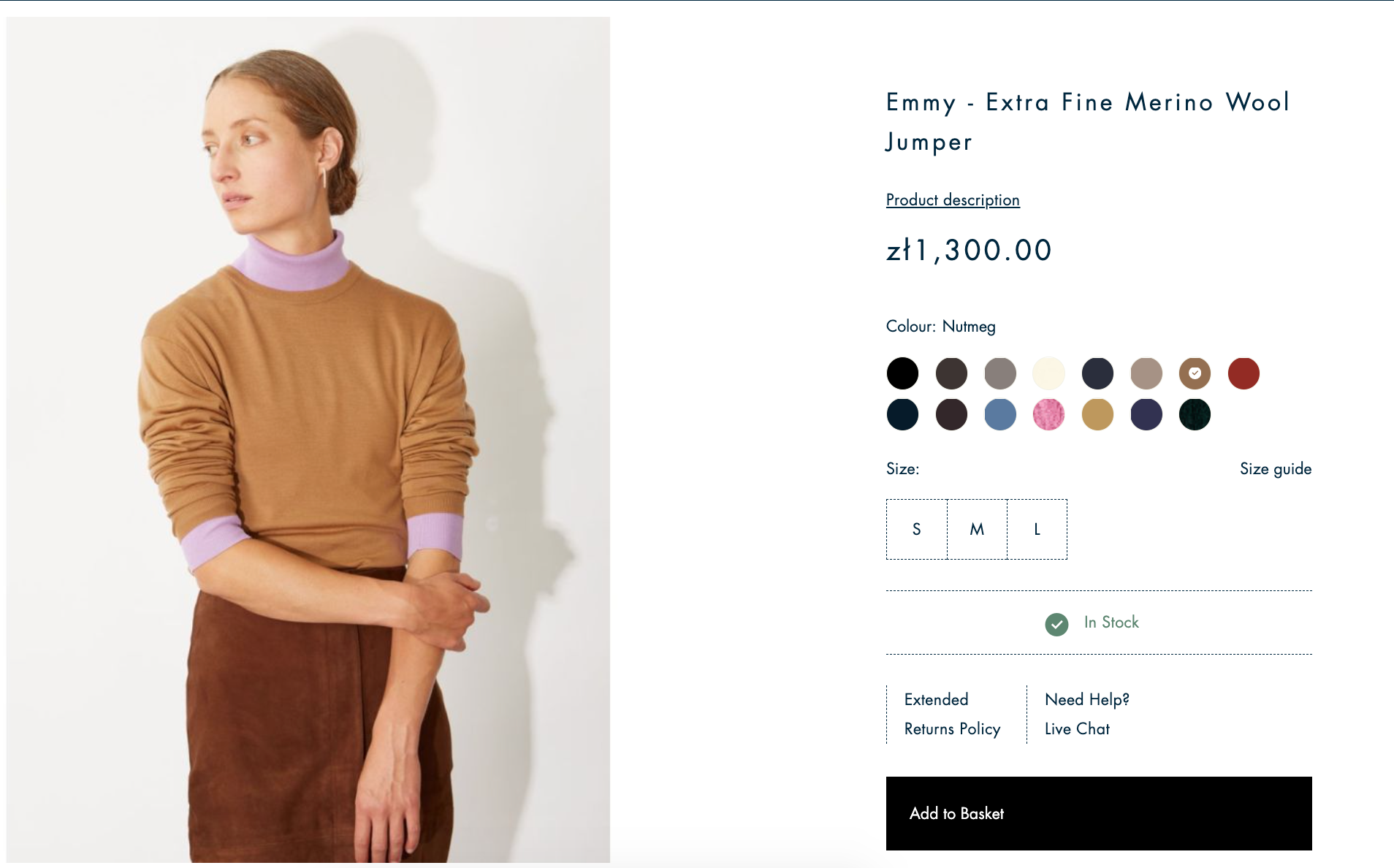Pick the pink textured colour swatch

coord(1048,415)
